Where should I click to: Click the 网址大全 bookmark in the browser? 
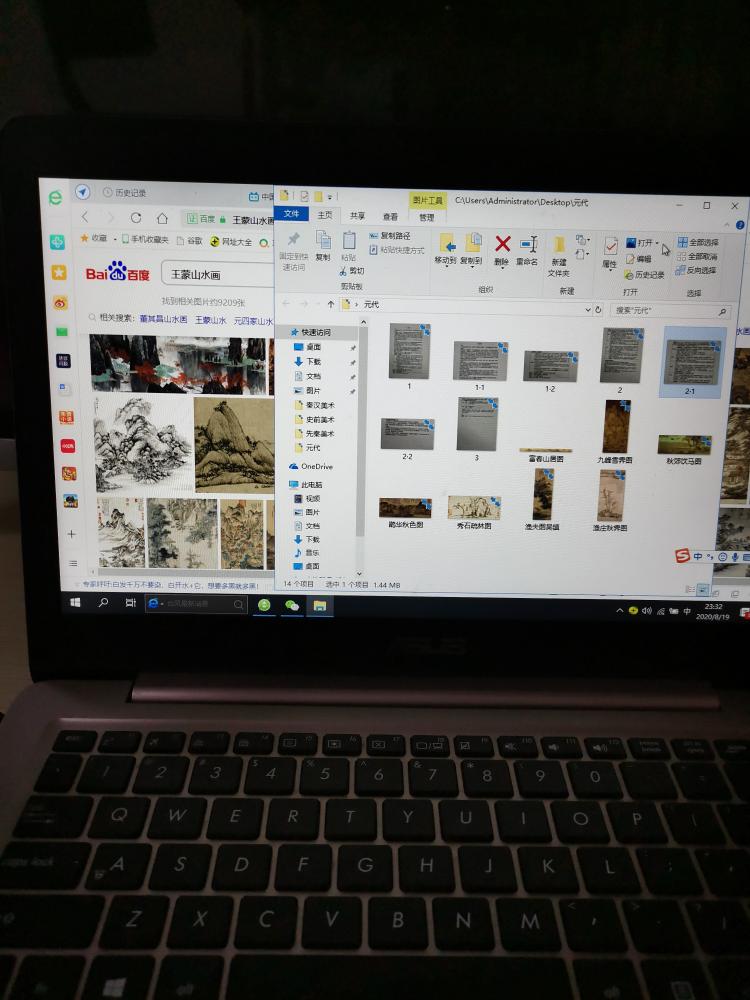[231, 242]
